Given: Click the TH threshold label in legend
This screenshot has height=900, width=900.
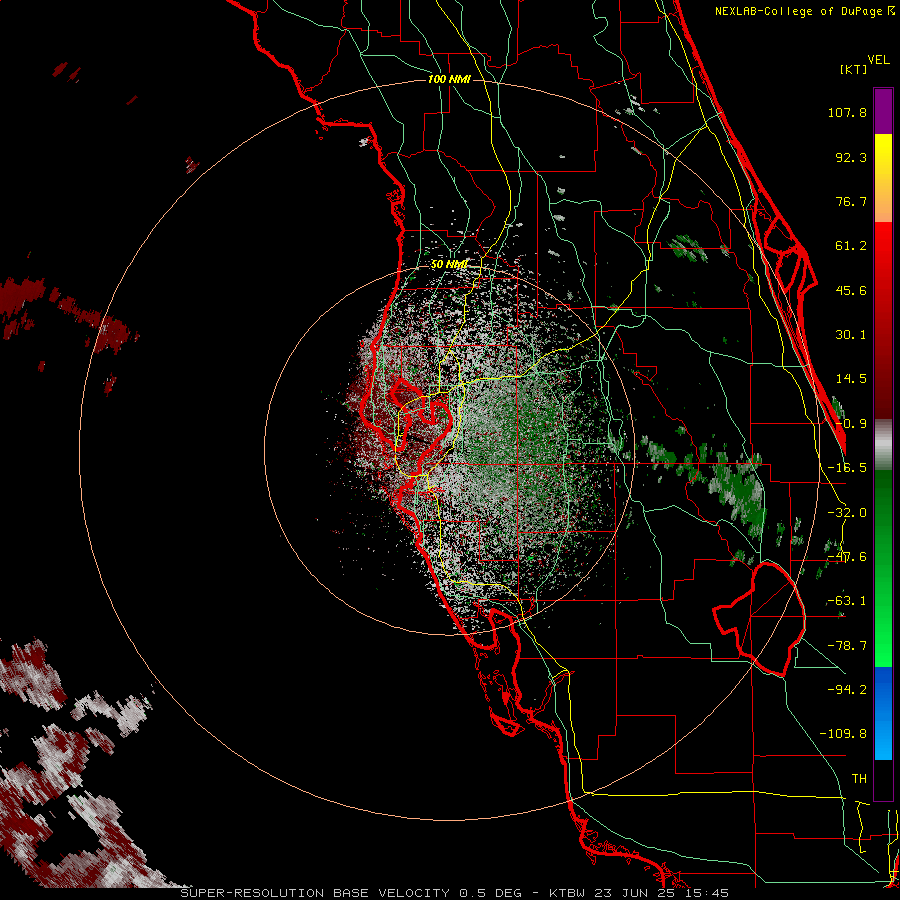Looking at the screenshot, I should pos(859,778).
